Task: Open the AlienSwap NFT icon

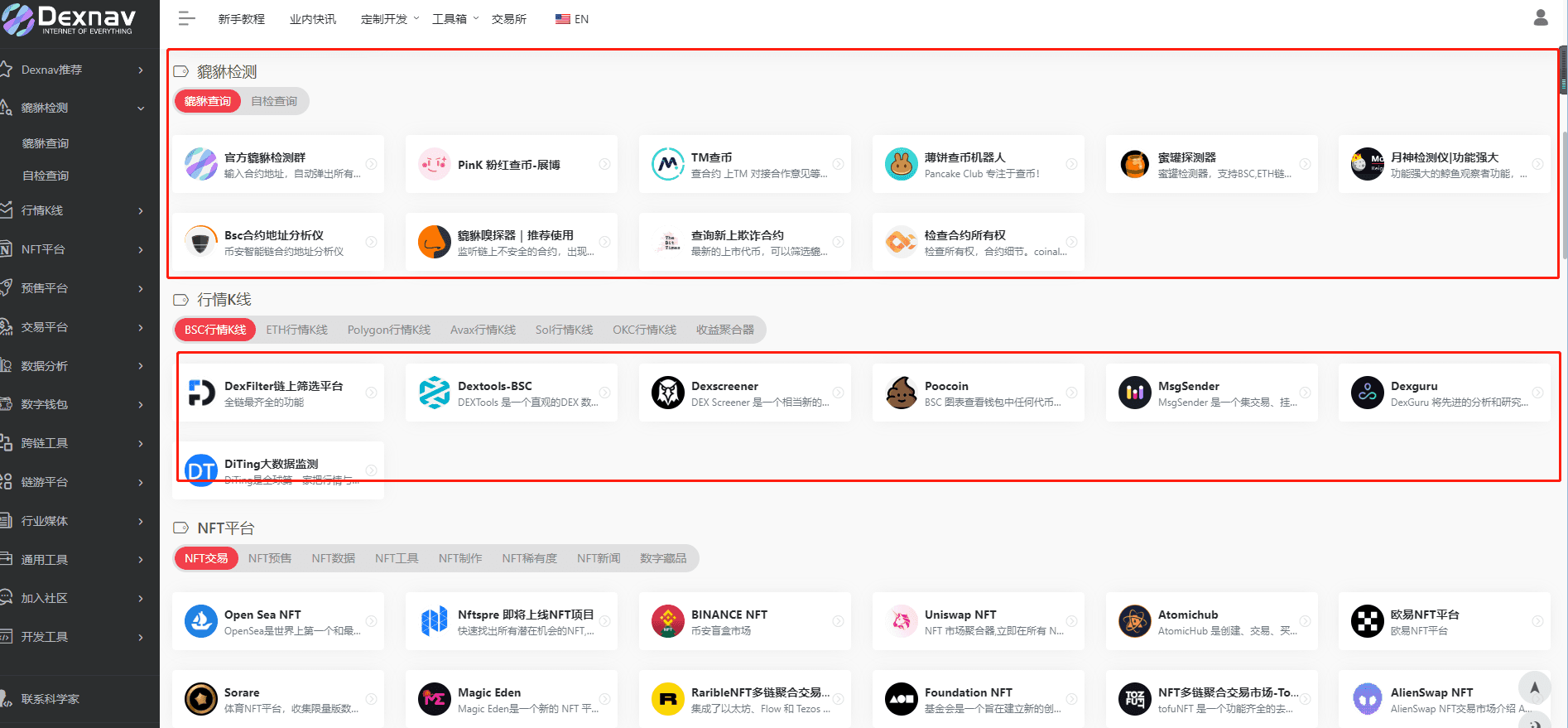Action: (x=1368, y=699)
